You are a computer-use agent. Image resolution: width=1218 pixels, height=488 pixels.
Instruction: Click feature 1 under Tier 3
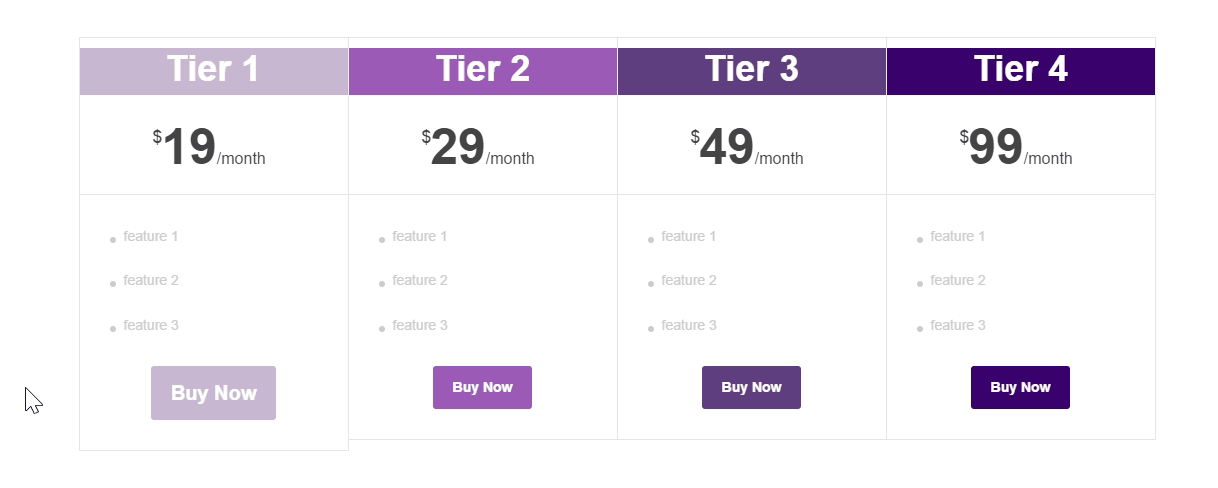[689, 236]
